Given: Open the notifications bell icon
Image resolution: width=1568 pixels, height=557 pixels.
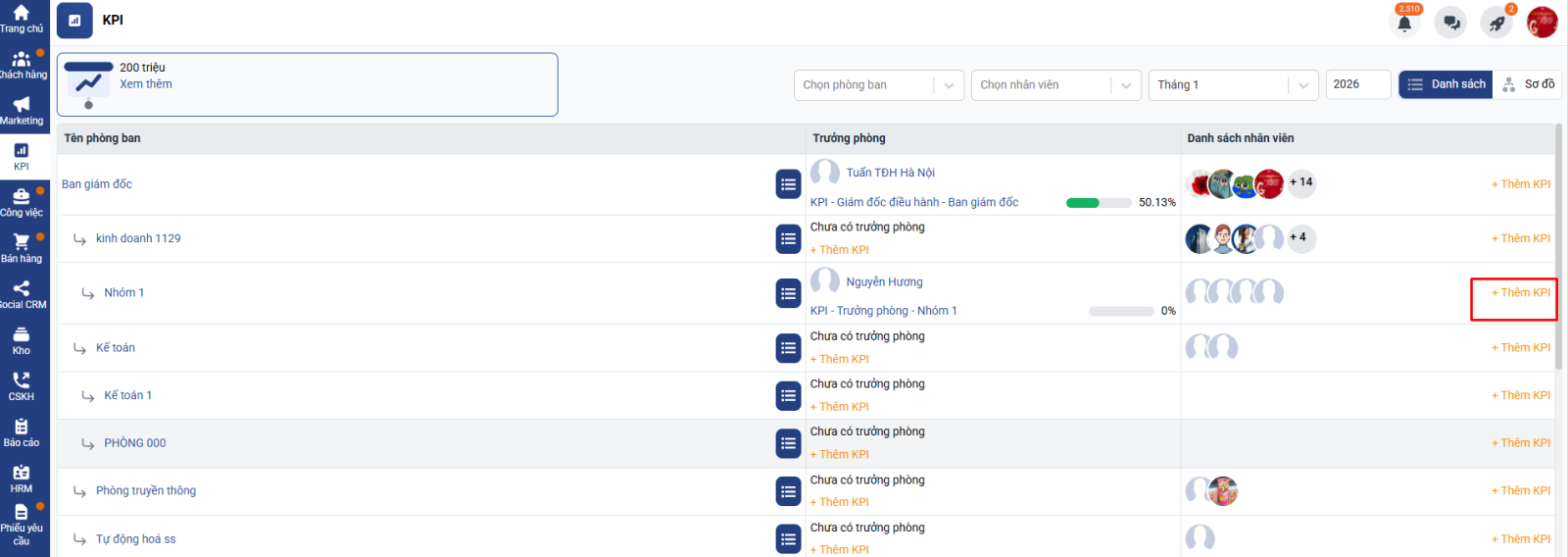Looking at the screenshot, I should [1404, 23].
